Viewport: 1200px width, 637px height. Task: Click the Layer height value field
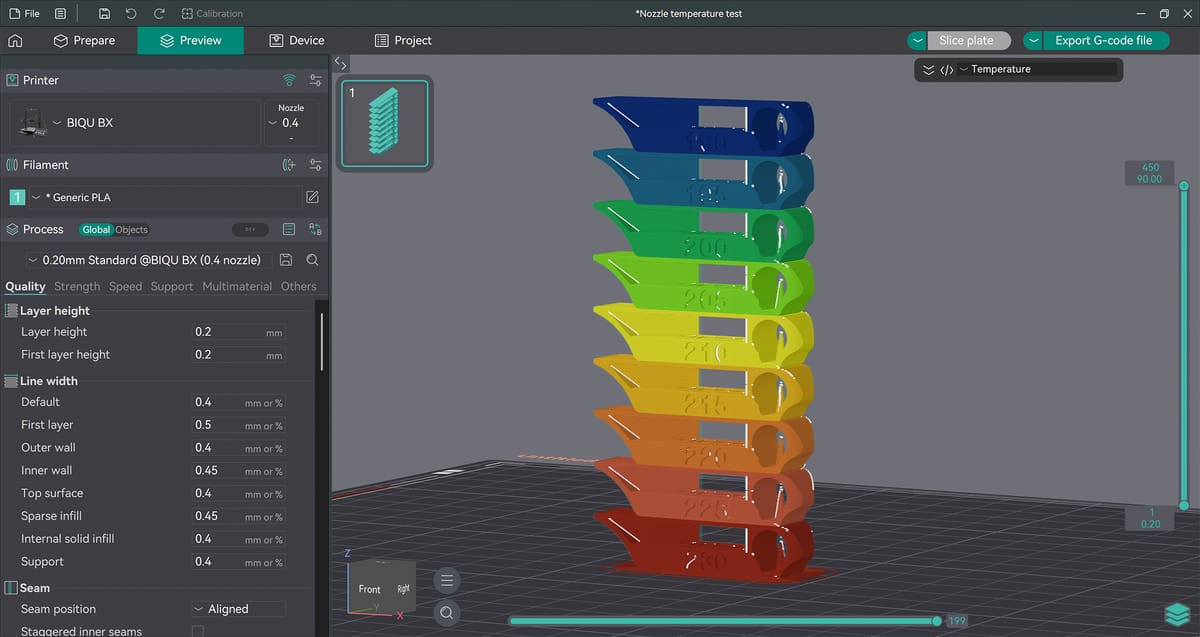[238, 332]
